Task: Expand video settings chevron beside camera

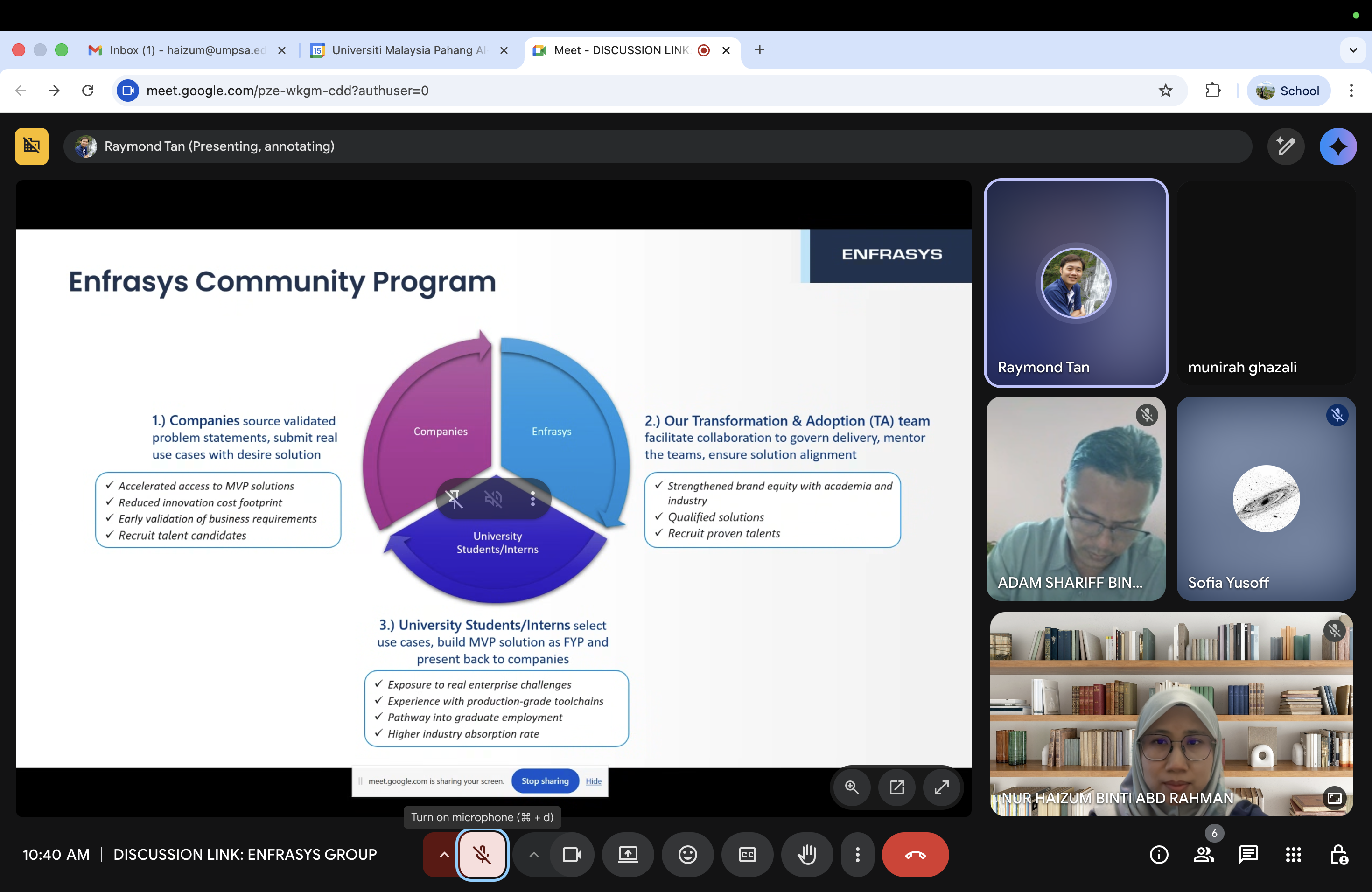Action: click(x=534, y=855)
